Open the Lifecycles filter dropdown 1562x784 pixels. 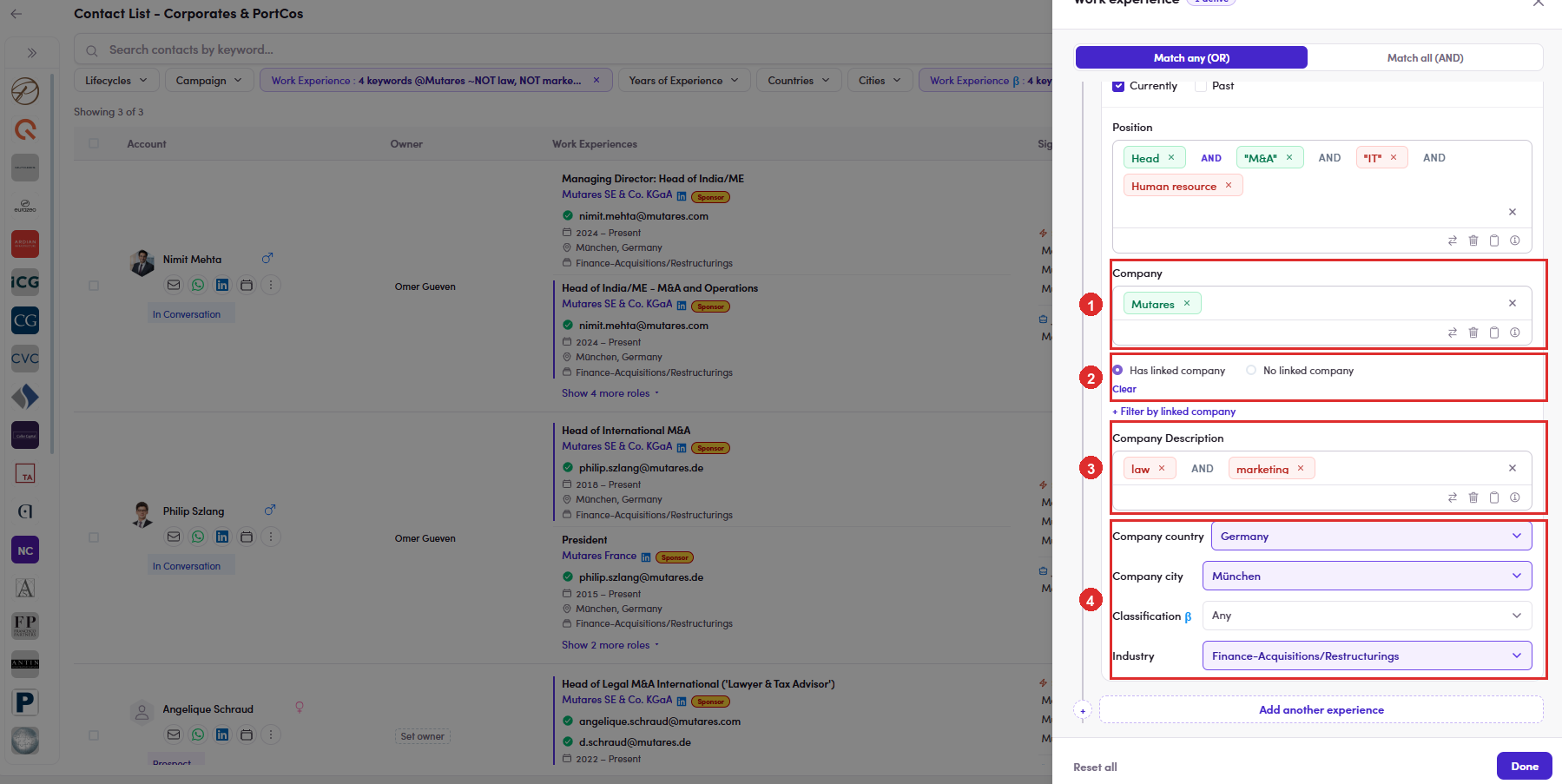115,81
